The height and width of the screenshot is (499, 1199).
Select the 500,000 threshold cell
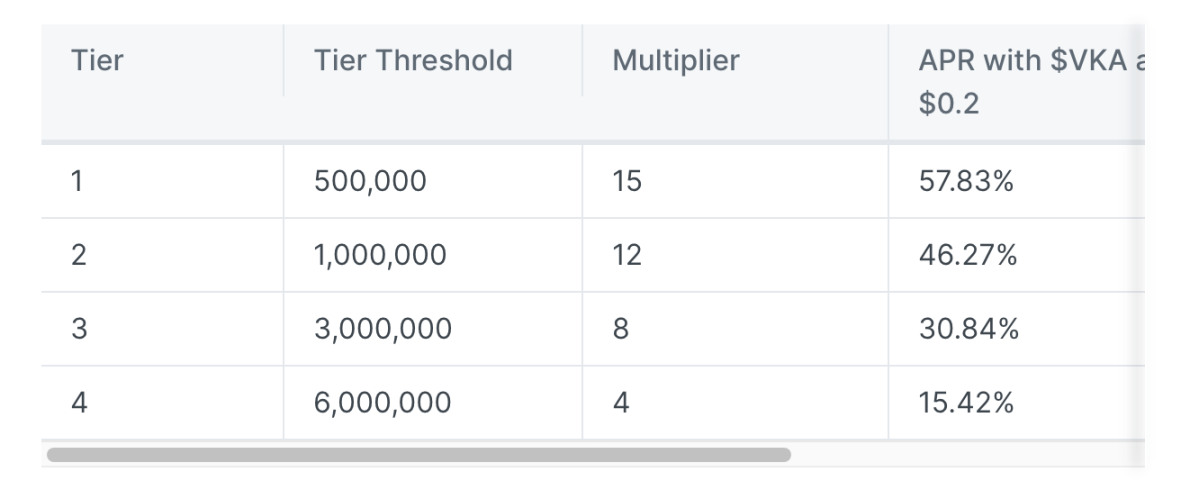(x=370, y=182)
